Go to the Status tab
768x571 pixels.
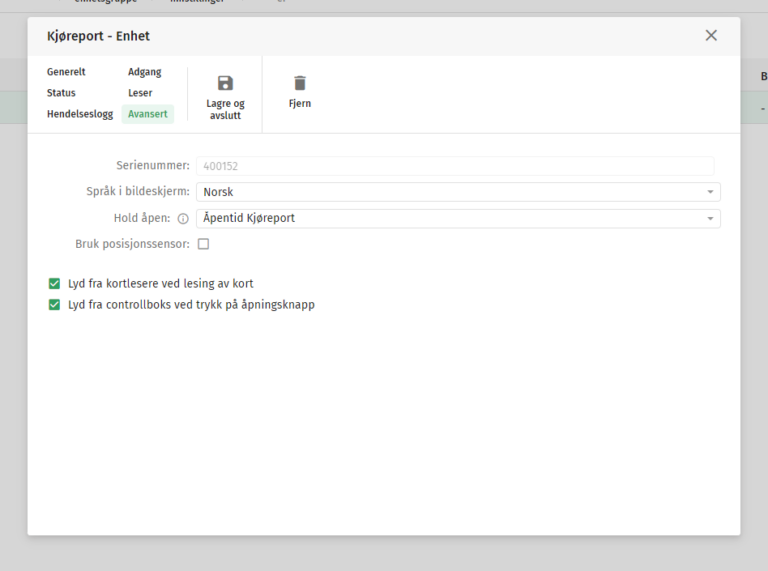point(61,93)
